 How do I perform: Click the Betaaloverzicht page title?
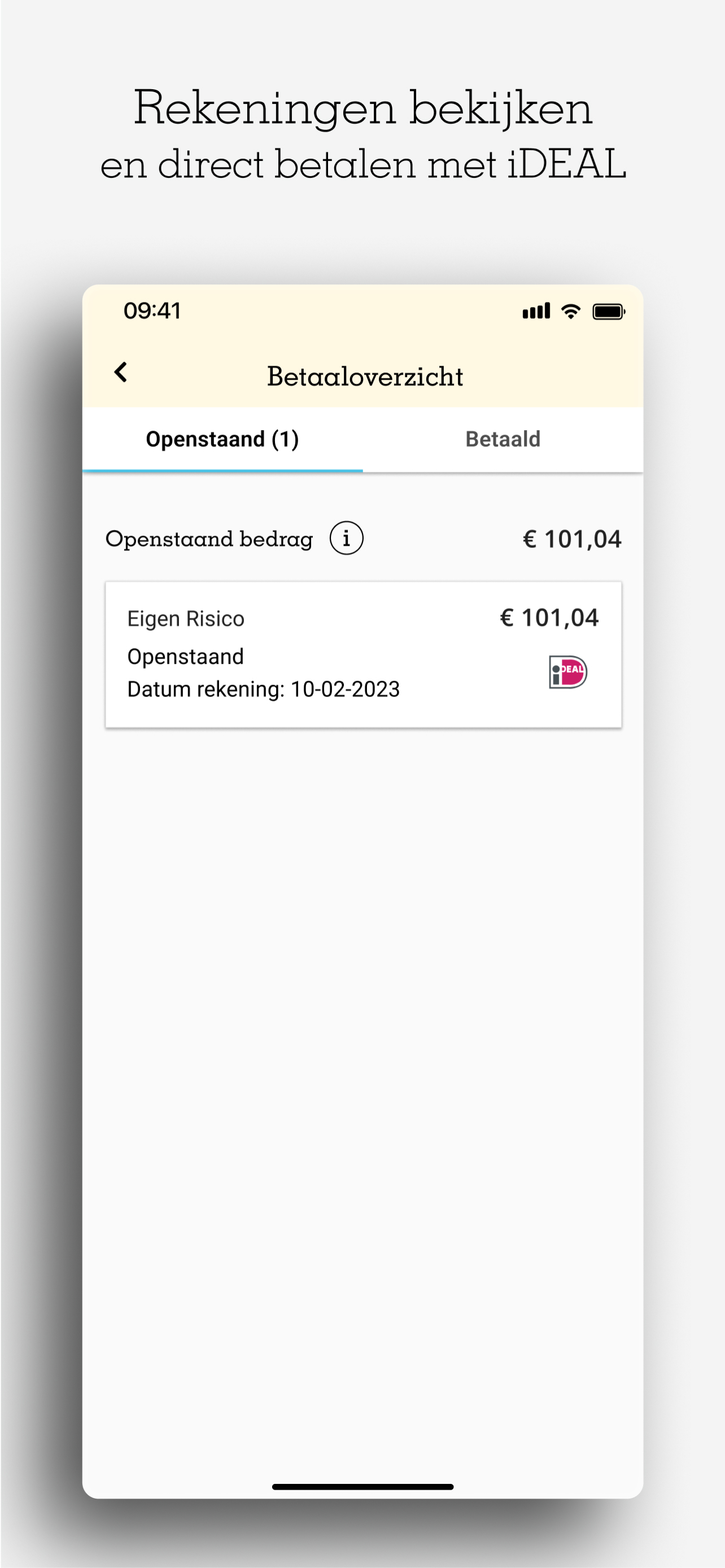click(365, 376)
